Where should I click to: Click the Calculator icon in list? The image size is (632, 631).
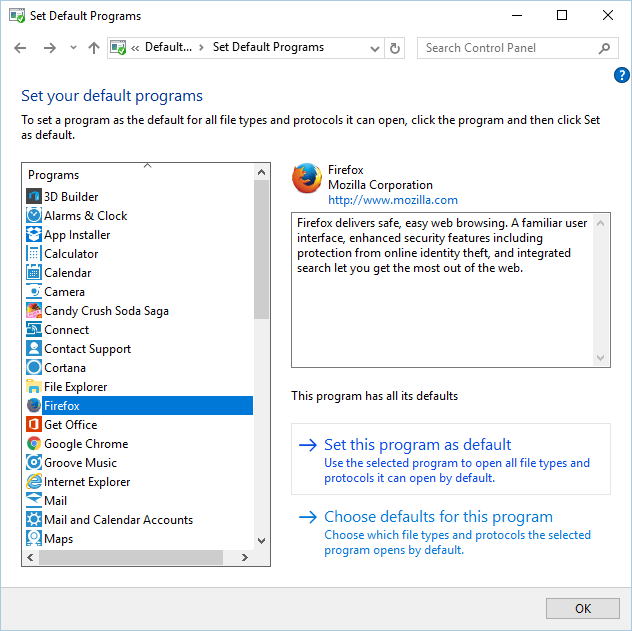coord(34,253)
